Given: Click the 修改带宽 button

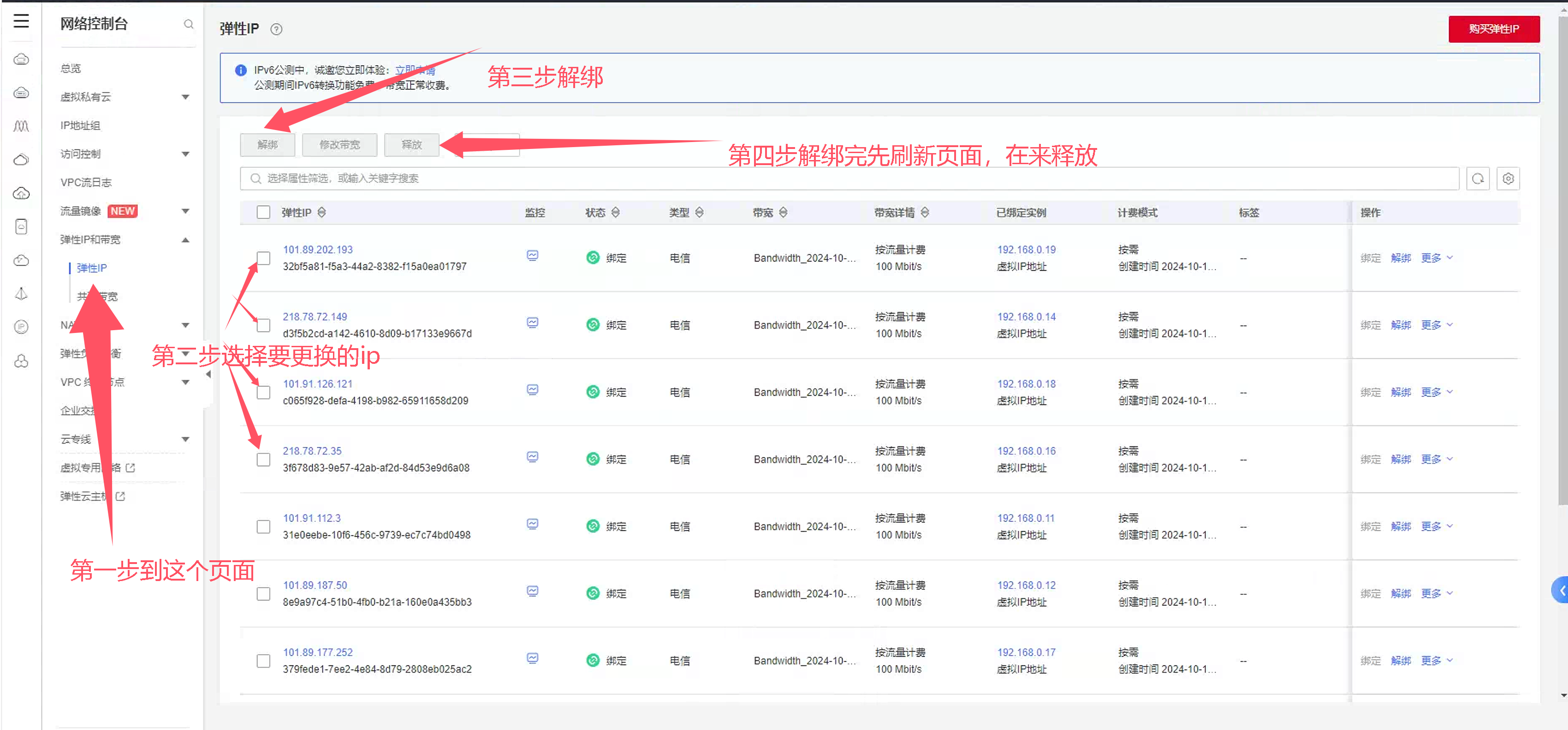Looking at the screenshot, I should click(x=339, y=144).
